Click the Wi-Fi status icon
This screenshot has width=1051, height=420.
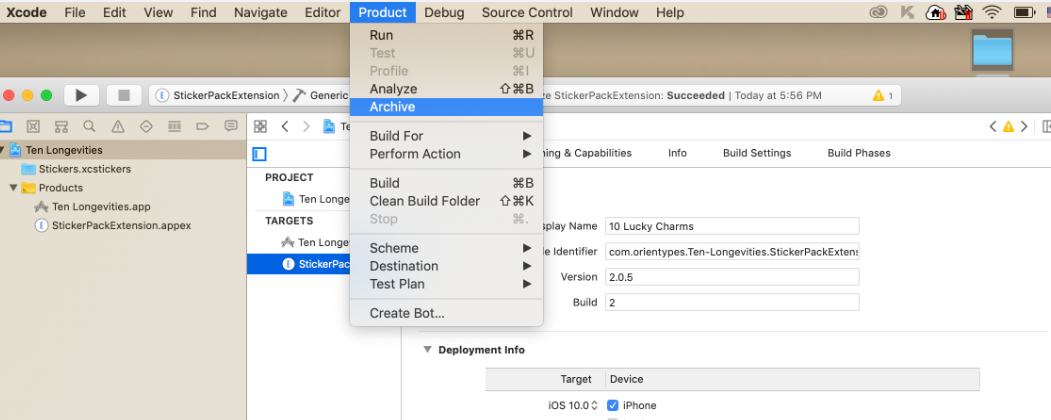pyautogui.click(x=991, y=12)
